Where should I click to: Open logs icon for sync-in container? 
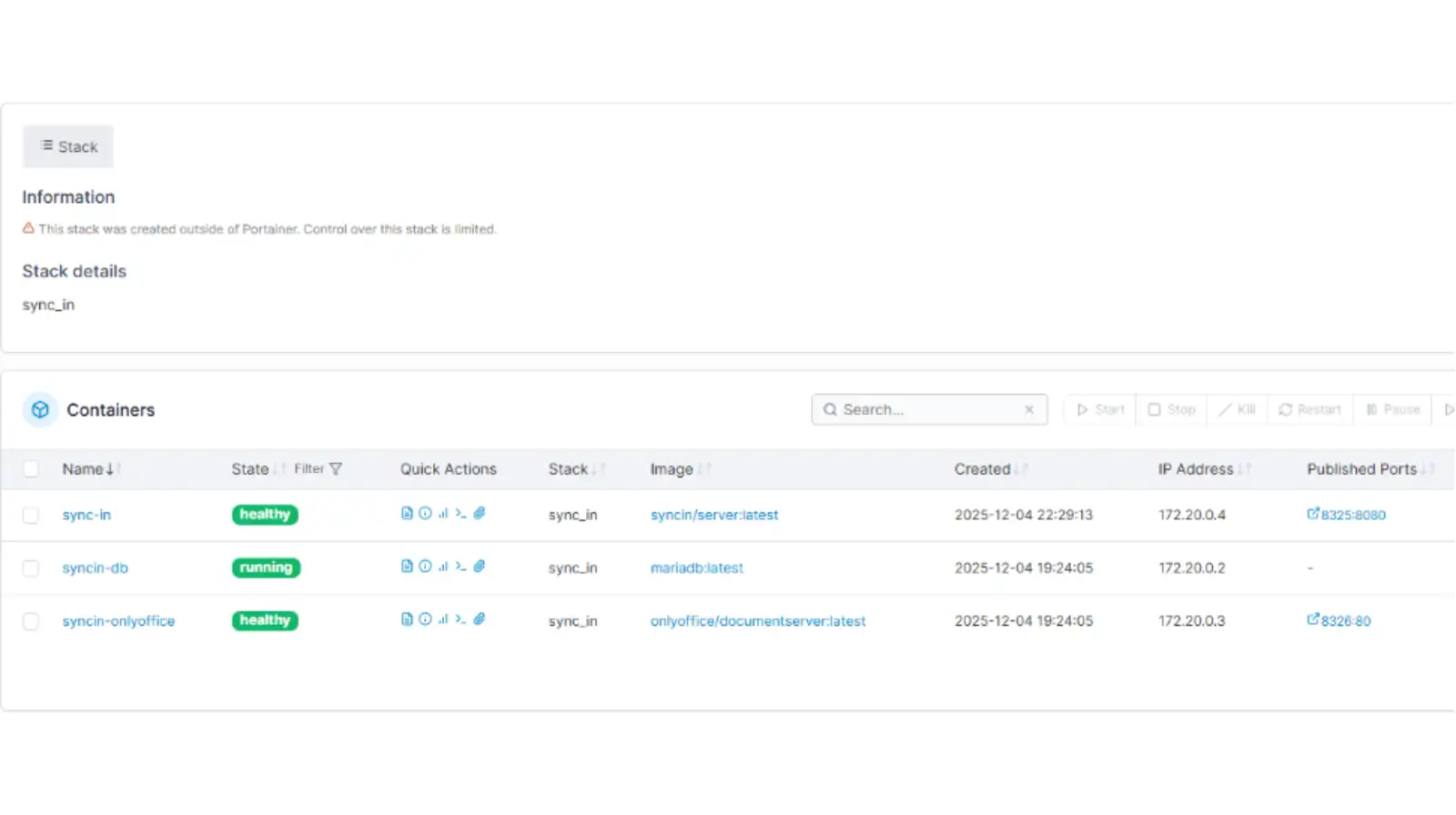tap(407, 514)
